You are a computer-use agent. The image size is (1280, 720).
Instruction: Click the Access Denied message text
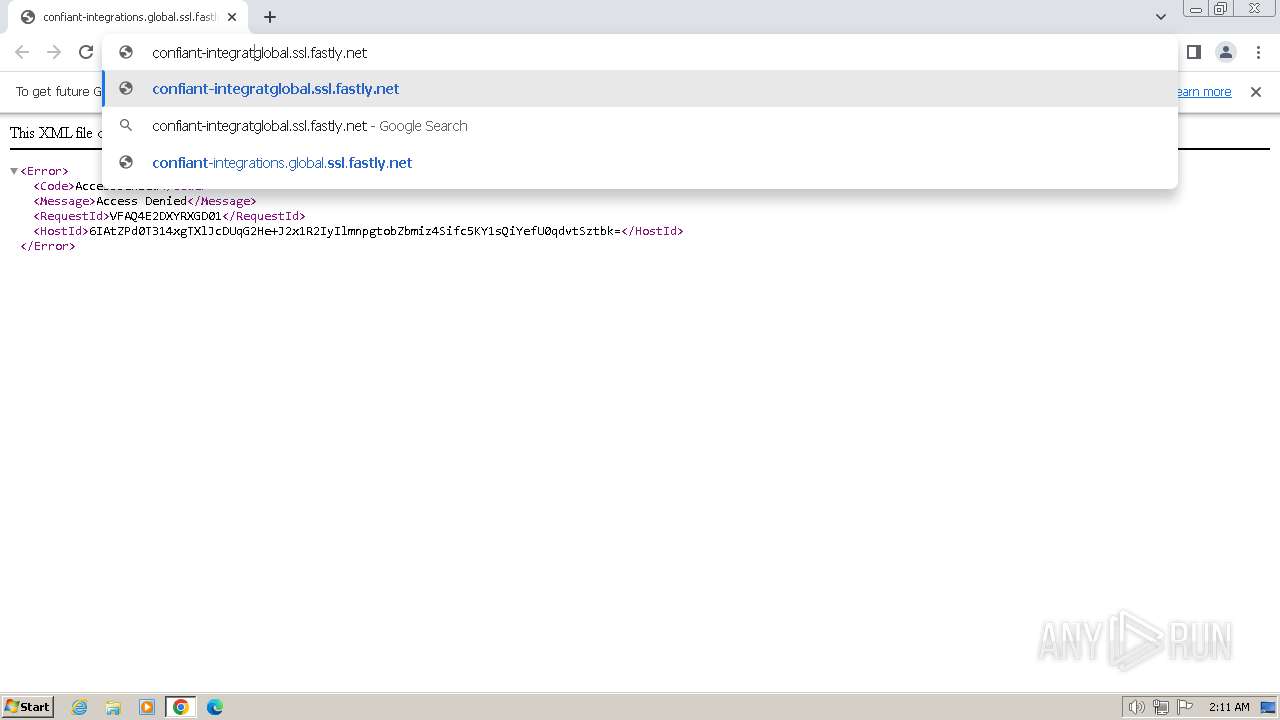coord(141,201)
